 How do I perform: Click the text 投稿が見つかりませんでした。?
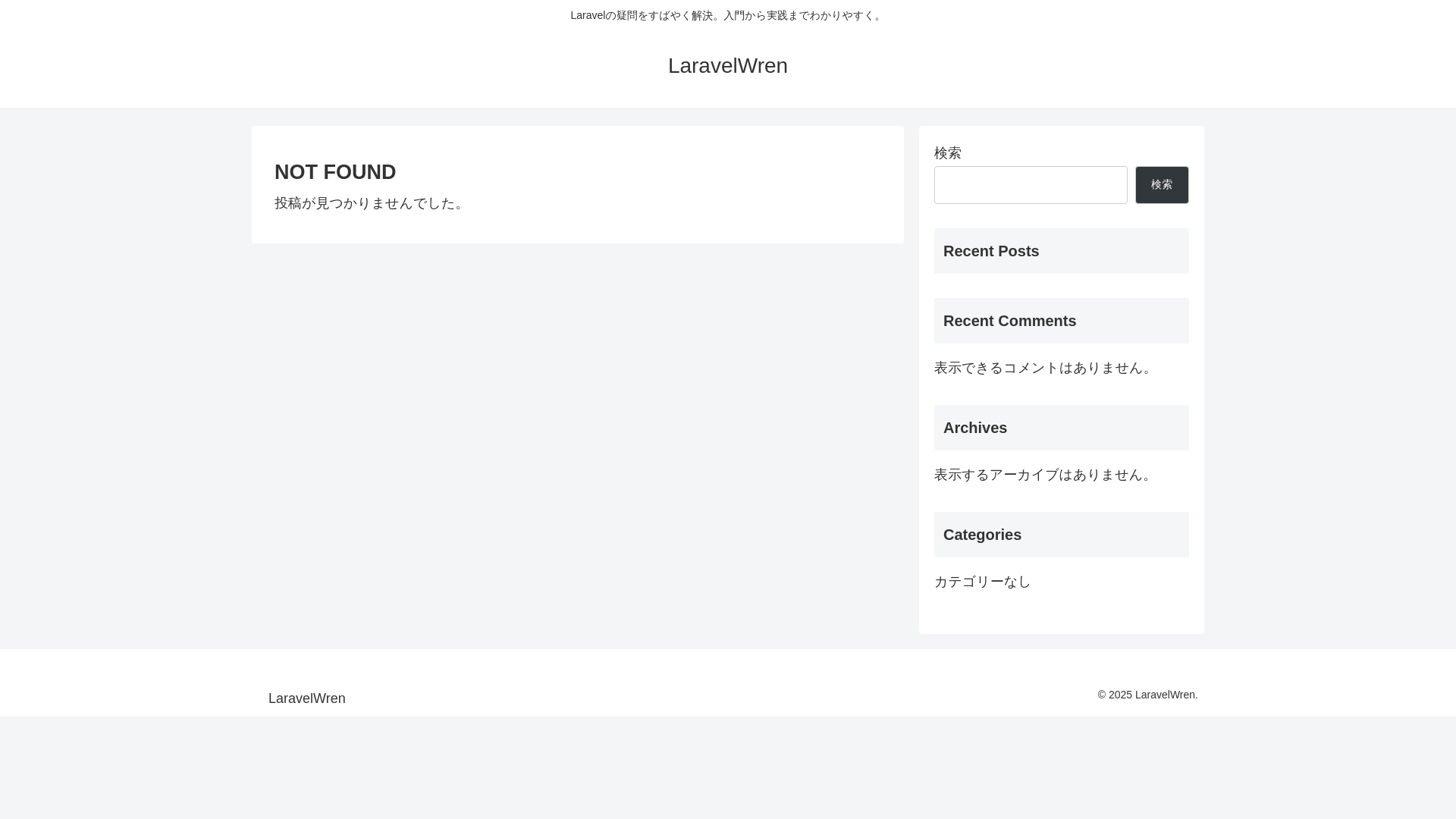tap(371, 203)
